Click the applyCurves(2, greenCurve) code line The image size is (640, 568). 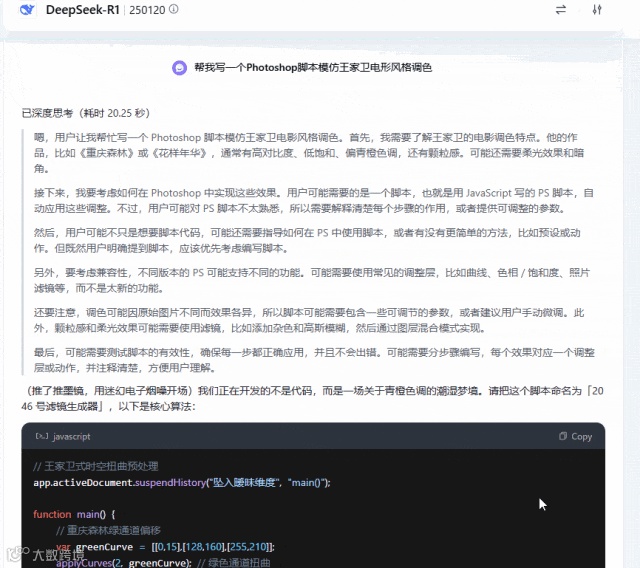pyautogui.click(x=163, y=563)
